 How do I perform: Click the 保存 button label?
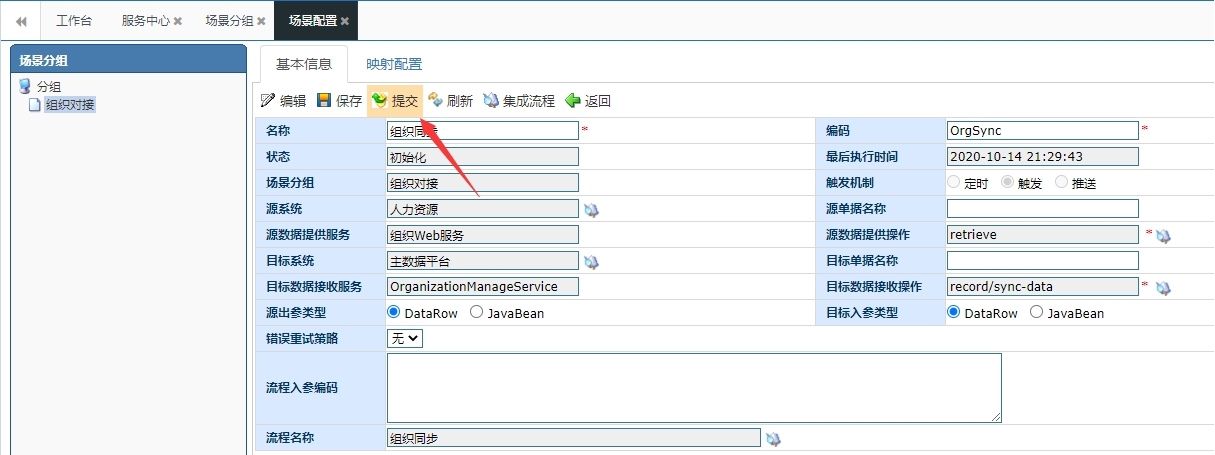pos(350,101)
